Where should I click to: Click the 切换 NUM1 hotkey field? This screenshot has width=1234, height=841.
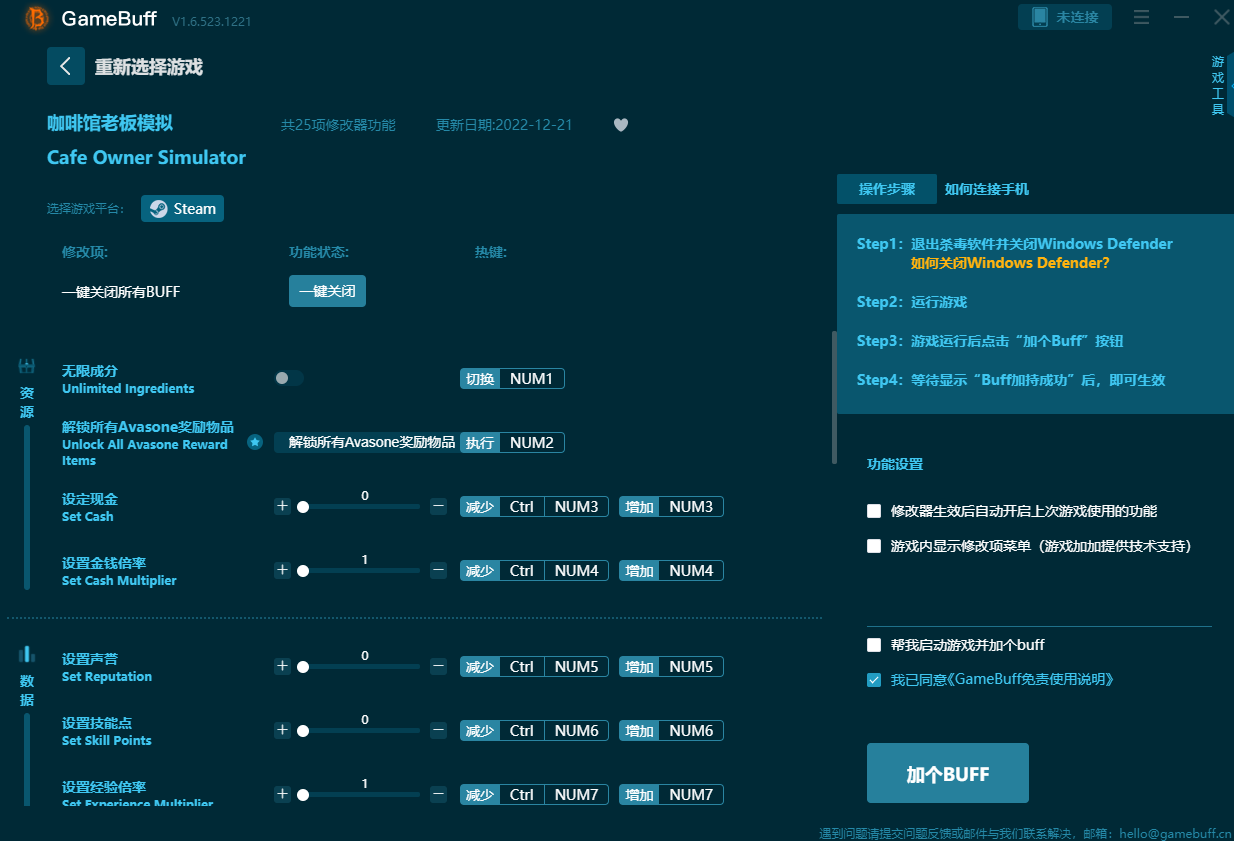512,379
